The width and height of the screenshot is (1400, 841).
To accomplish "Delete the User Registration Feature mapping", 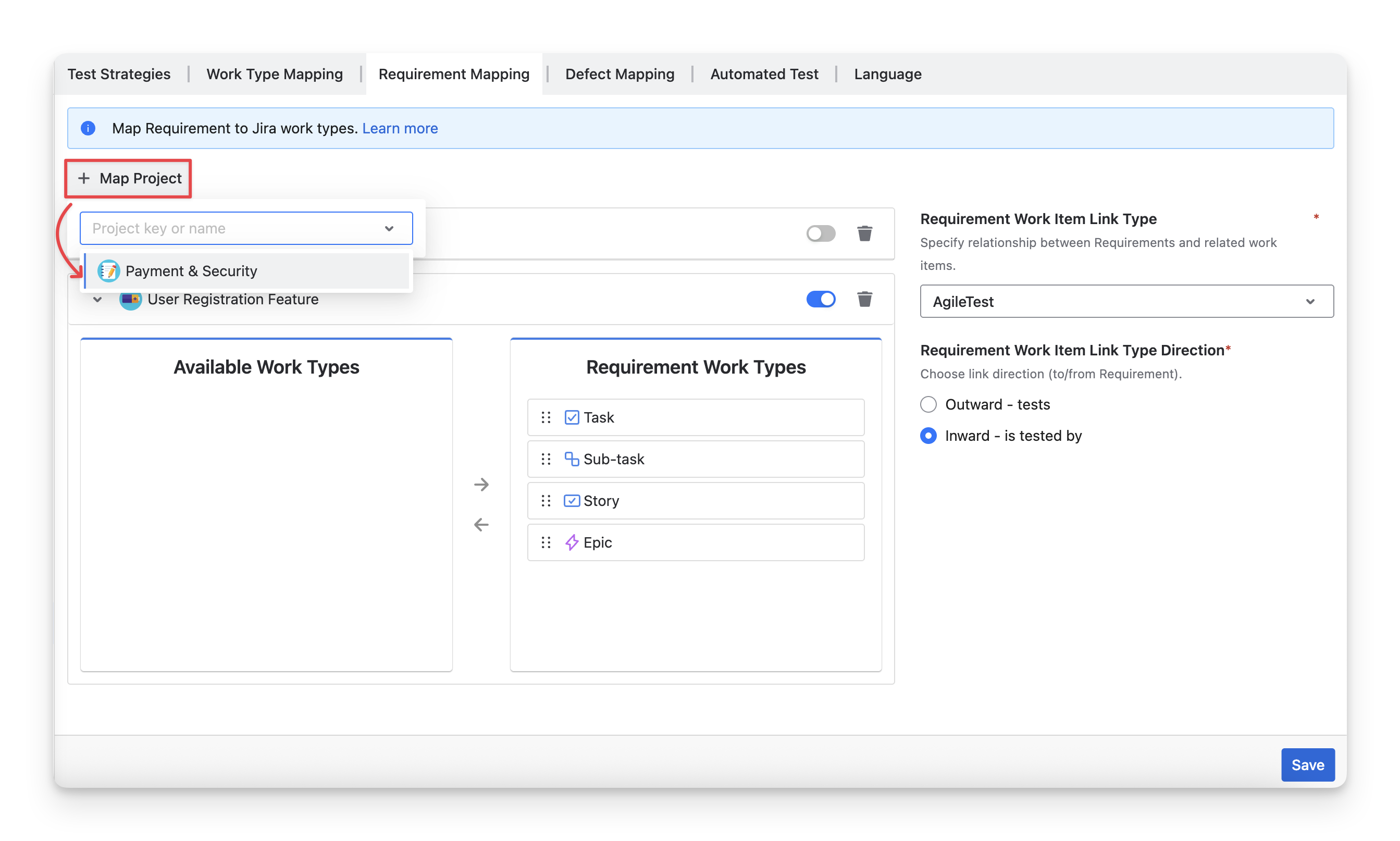I will pyautogui.click(x=864, y=299).
